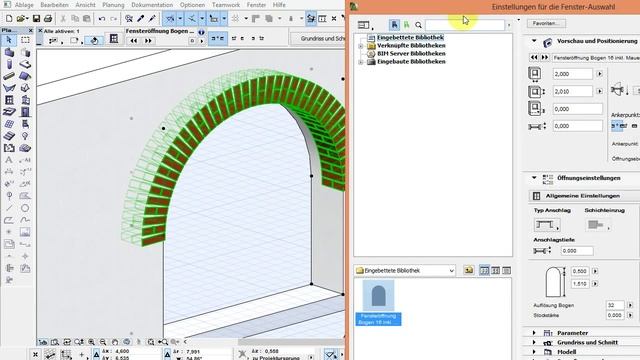
Task: Click the syringe inject parameters icon
Action: pyautogui.click(x=152, y=18)
